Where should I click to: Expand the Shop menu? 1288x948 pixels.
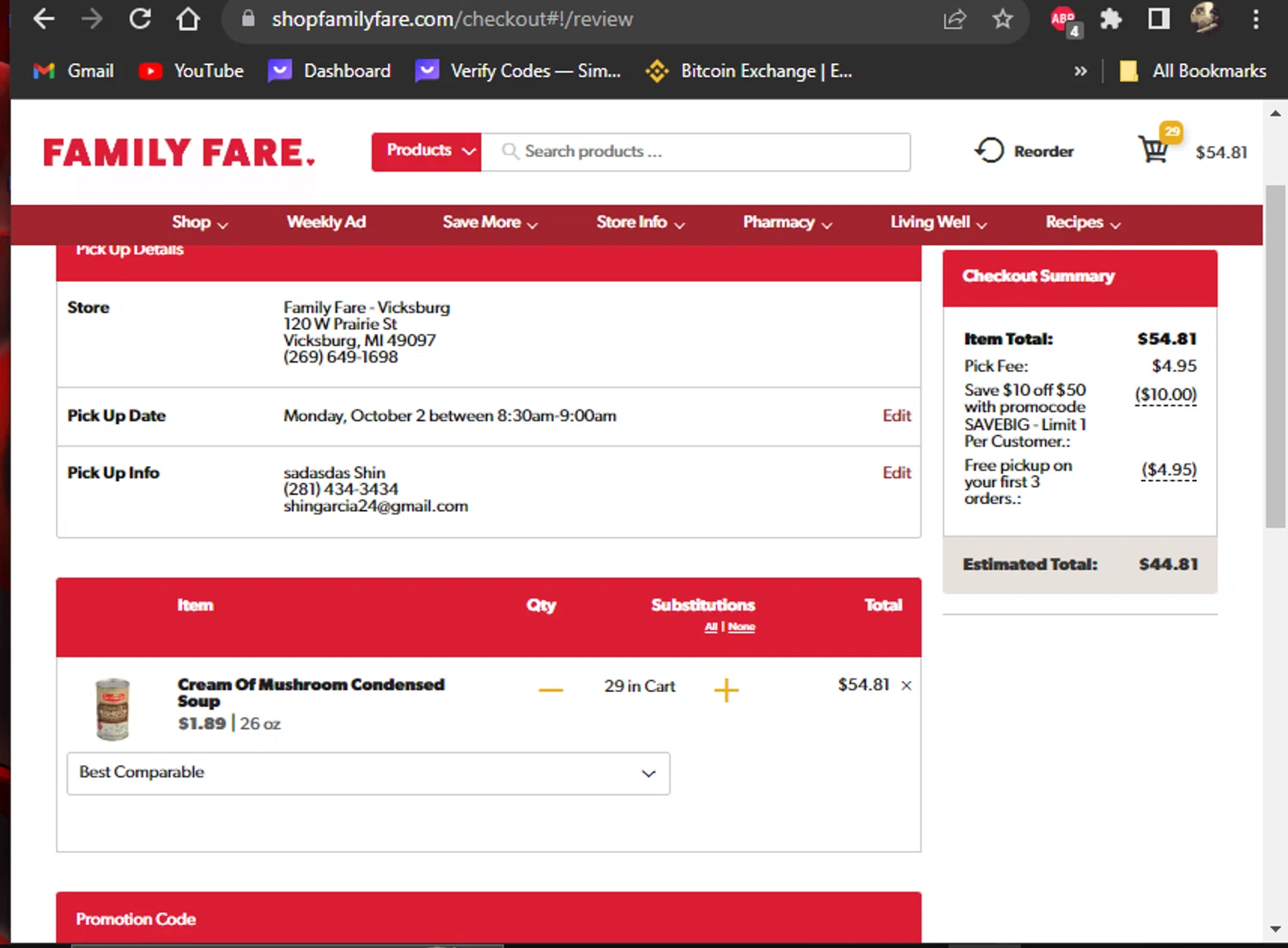(199, 222)
